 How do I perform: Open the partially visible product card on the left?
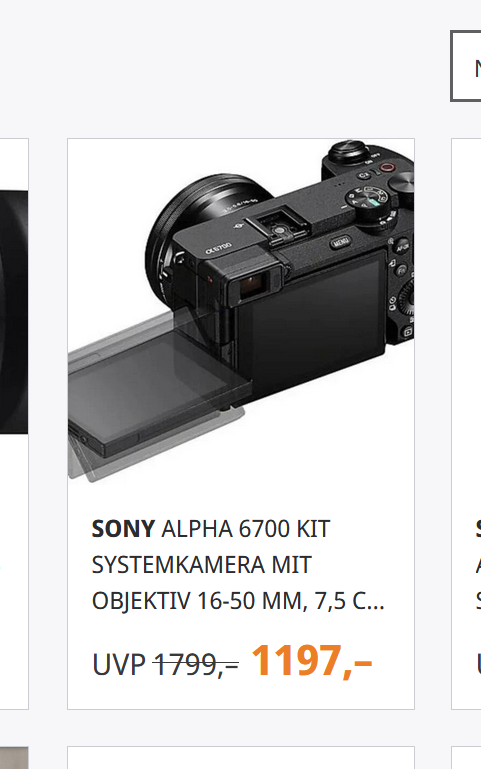coord(14,424)
